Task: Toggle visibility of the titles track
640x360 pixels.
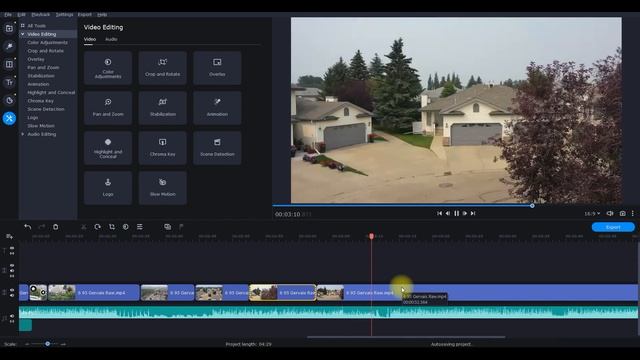Action: click(12, 248)
